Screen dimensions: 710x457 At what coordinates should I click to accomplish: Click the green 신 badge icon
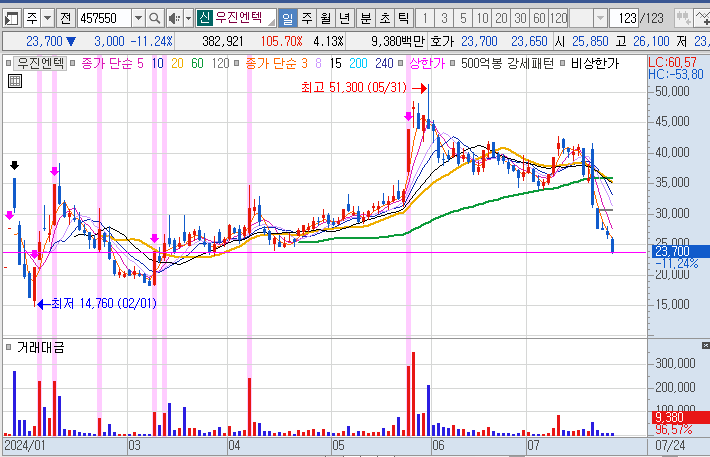pos(205,18)
